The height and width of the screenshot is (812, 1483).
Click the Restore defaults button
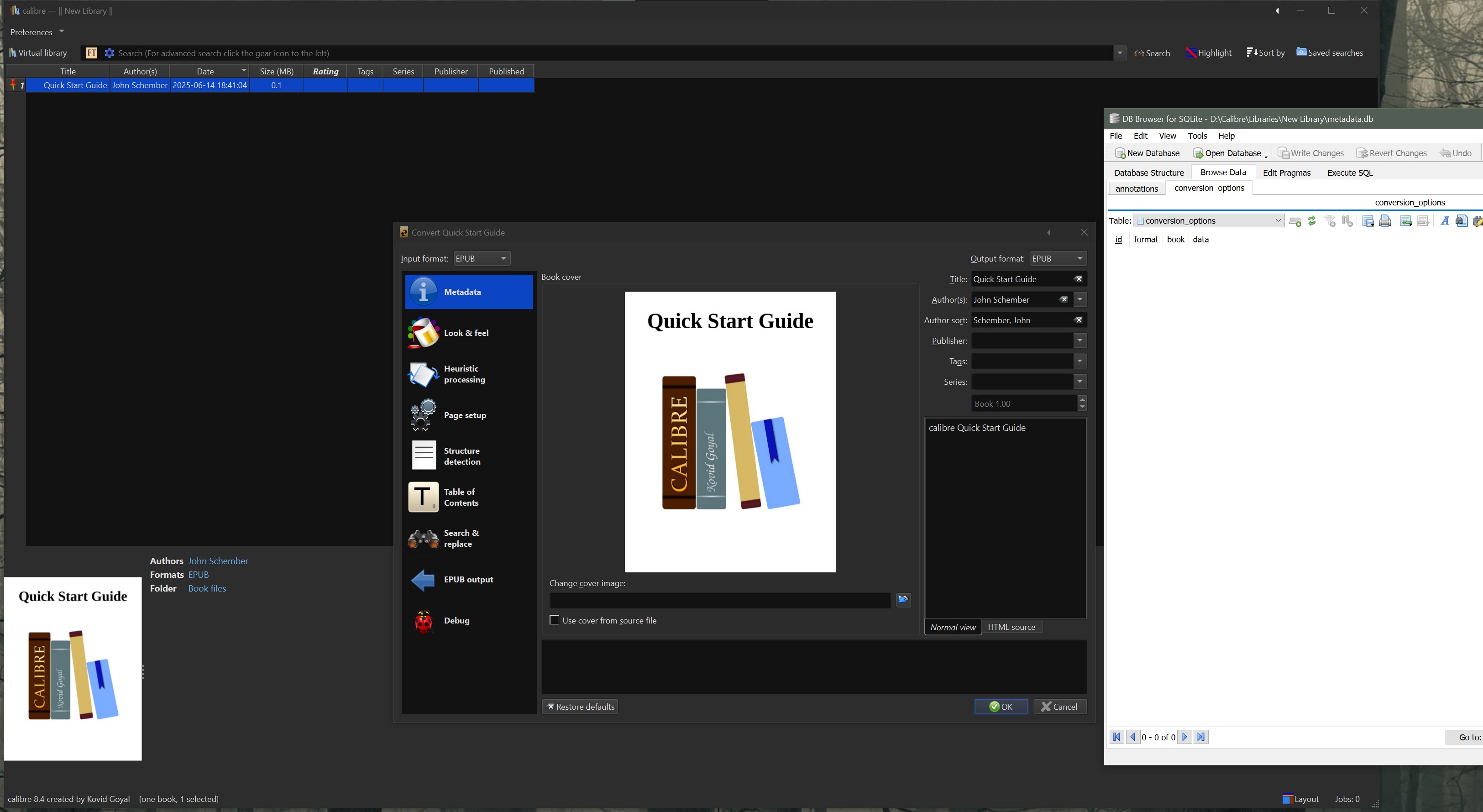point(580,707)
